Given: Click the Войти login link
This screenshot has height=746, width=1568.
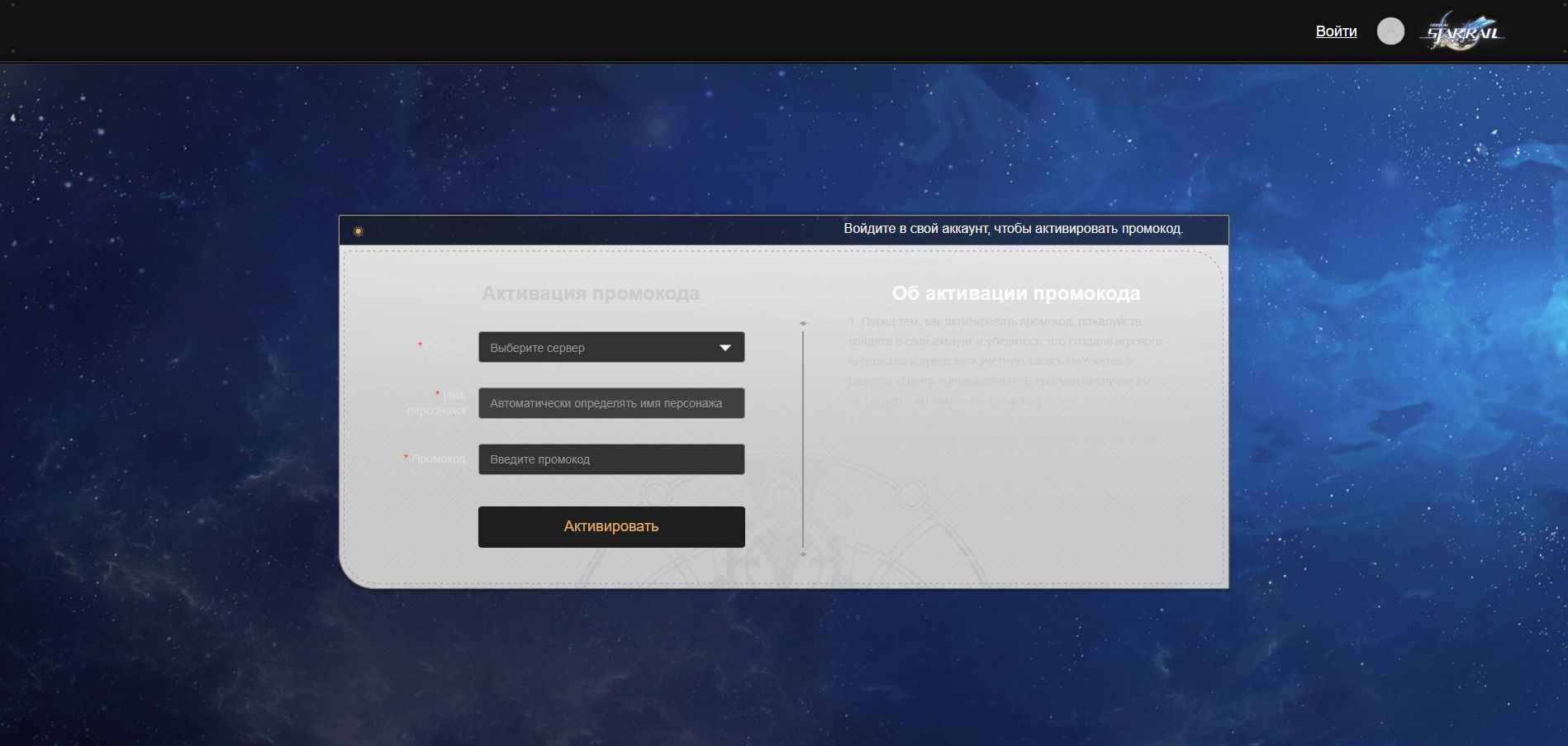Looking at the screenshot, I should [1336, 31].
